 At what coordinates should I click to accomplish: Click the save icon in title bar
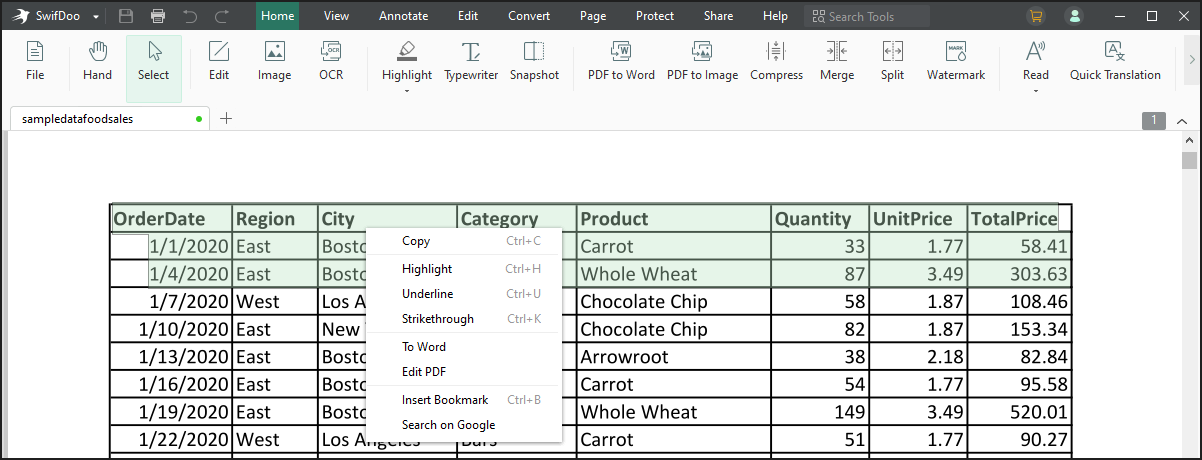125,16
